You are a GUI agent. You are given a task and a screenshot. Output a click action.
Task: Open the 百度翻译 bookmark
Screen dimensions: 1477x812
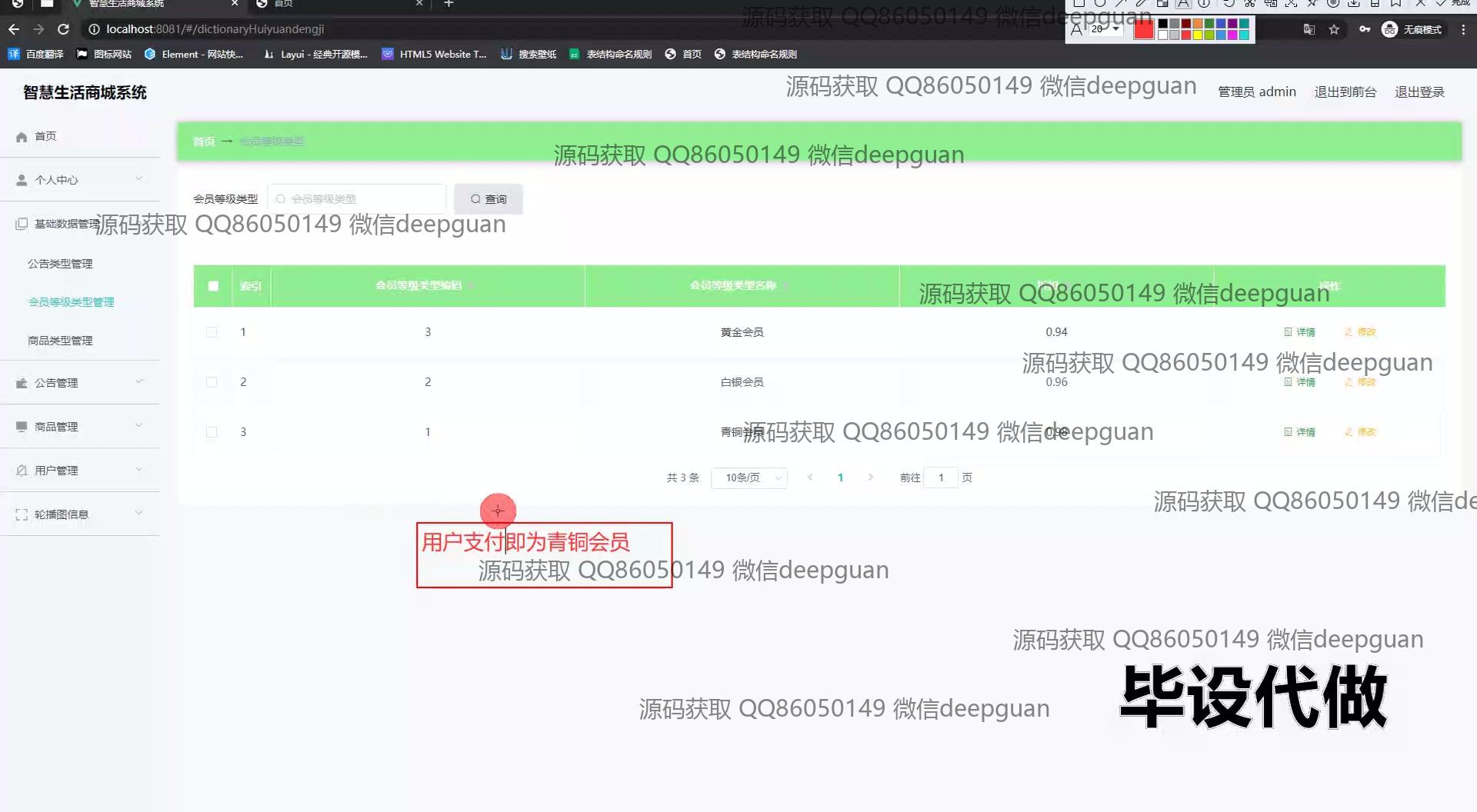pos(36,54)
